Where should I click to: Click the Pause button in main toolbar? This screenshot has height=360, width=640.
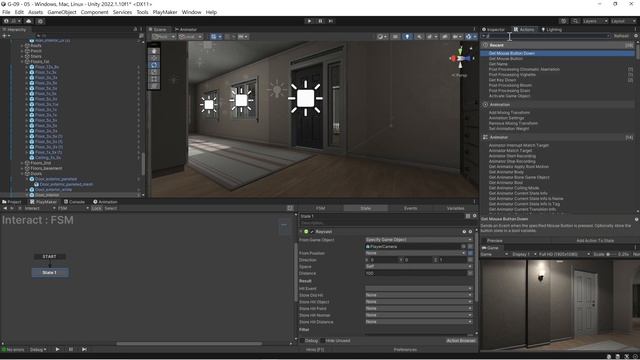pyautogui.click(x=320, y=21)
